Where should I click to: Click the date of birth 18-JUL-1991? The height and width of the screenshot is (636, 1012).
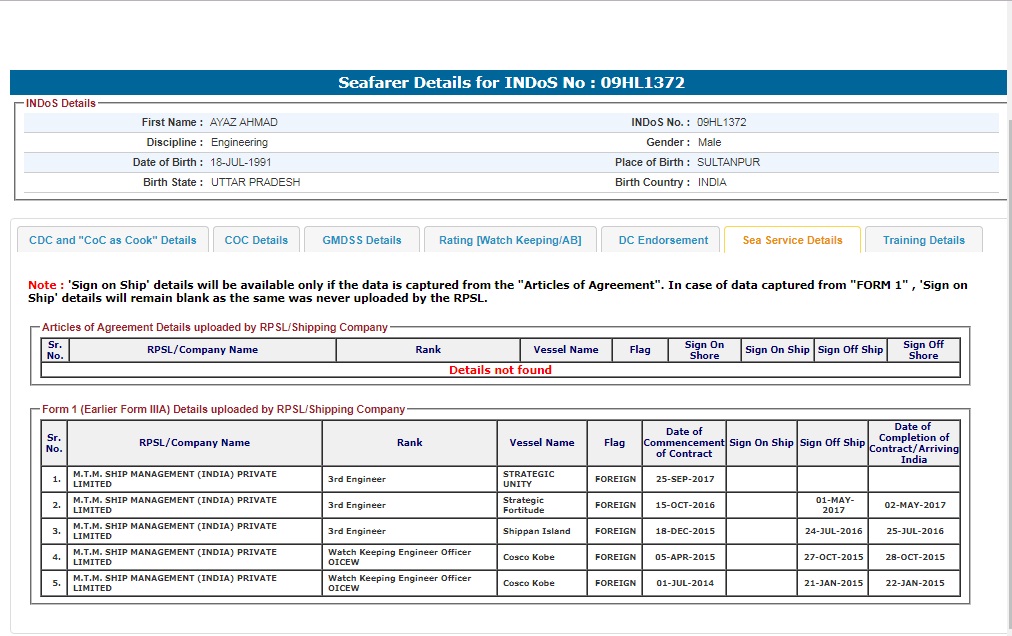(x=241, y=162)
